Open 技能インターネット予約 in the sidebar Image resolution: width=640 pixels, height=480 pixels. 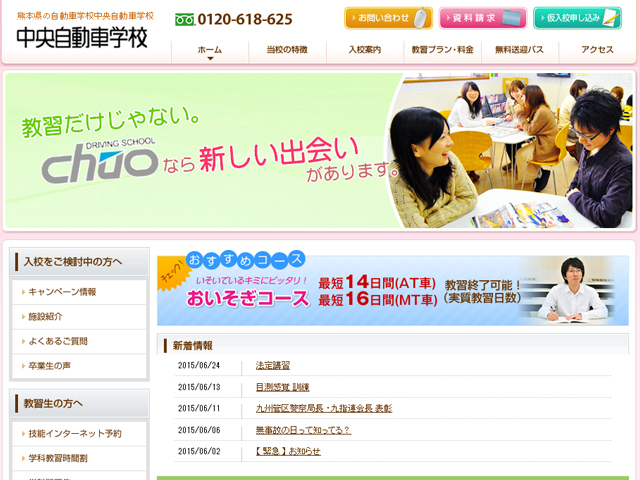75,434
